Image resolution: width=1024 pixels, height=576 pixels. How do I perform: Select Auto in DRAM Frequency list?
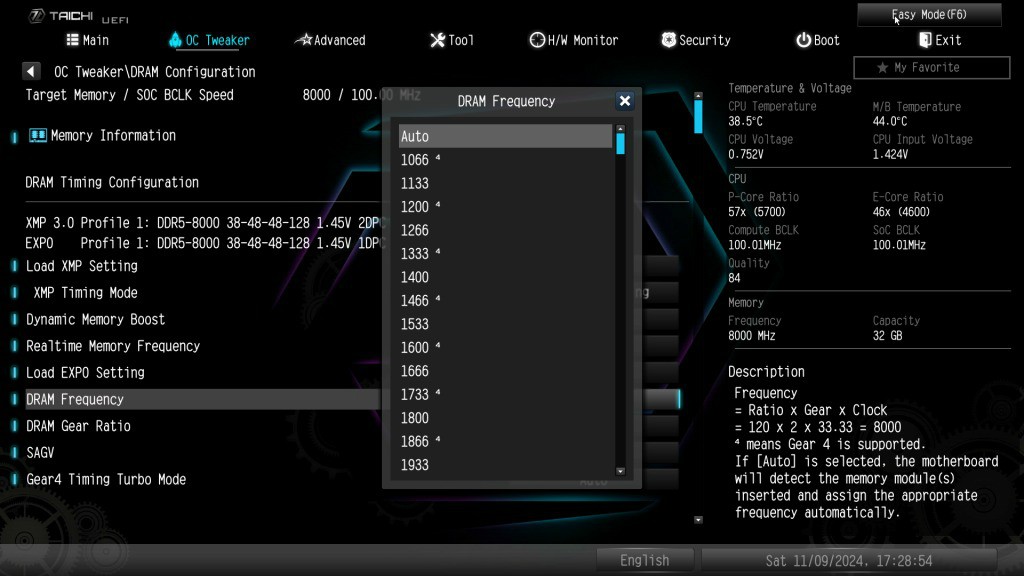point(505,136)
